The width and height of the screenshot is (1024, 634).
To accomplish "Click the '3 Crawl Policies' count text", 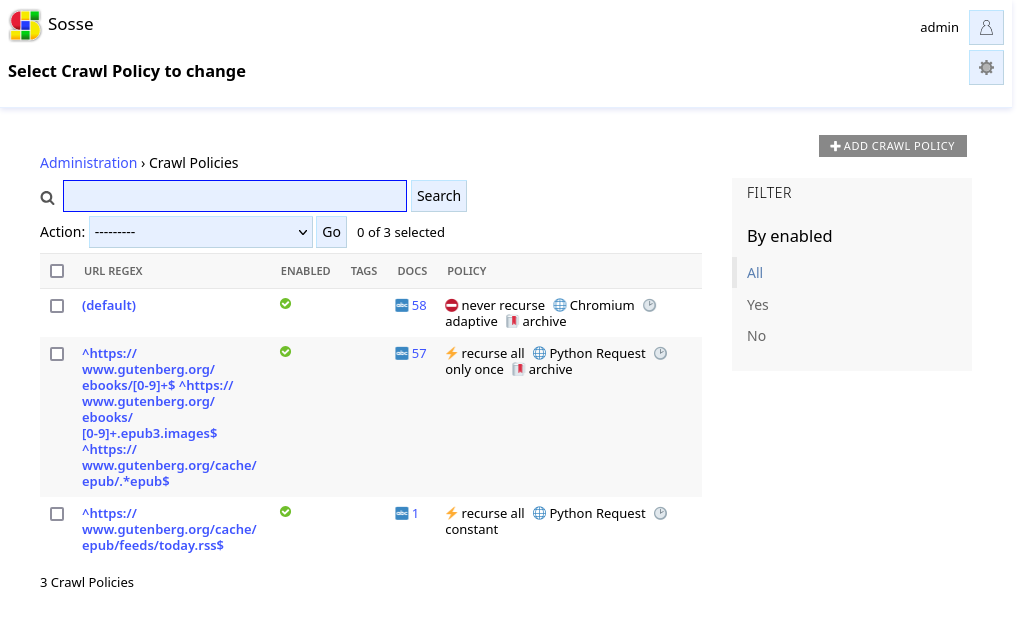I will point(87,582).
